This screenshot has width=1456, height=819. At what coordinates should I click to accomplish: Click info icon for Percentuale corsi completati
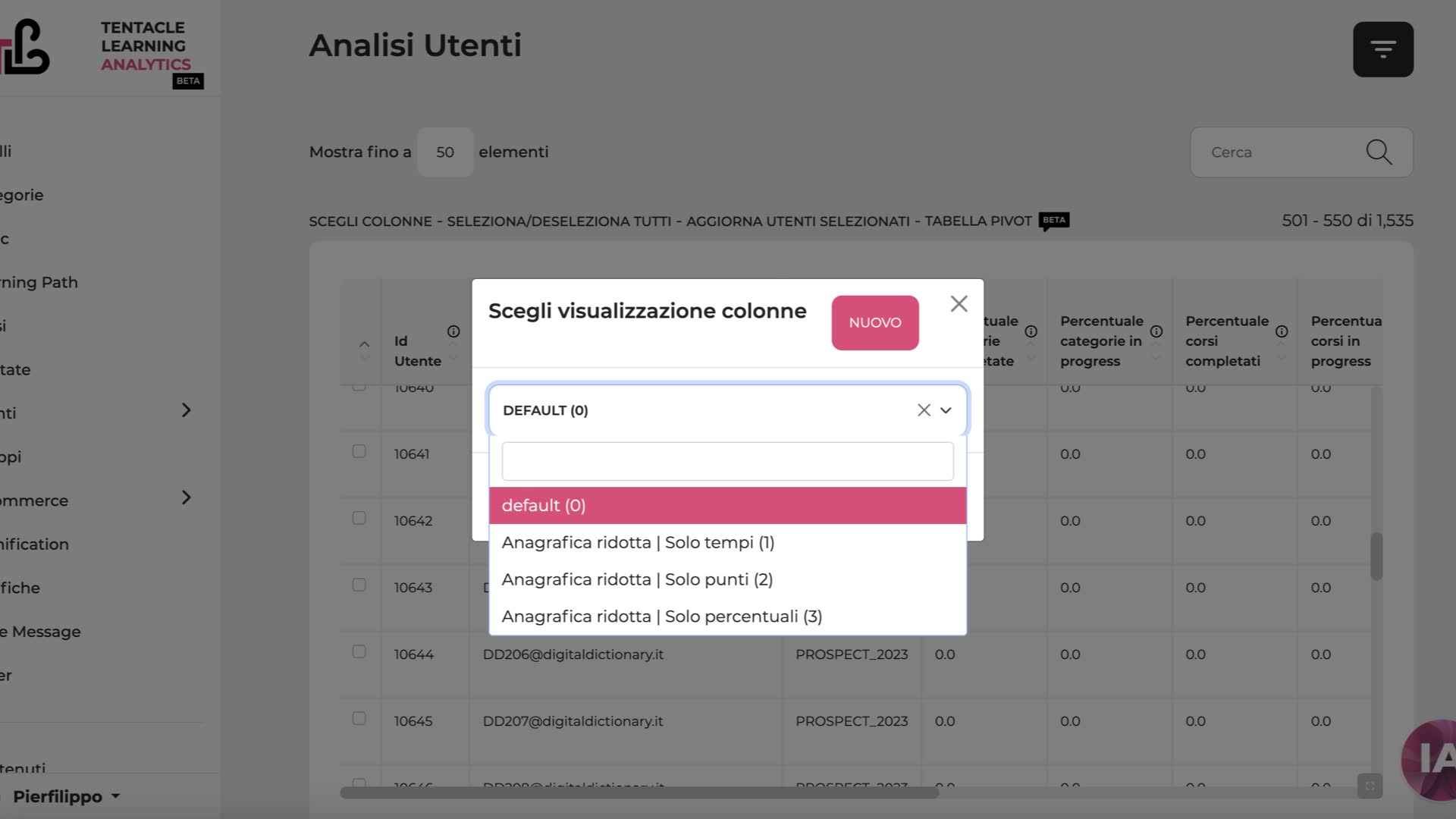(1282, 331)
